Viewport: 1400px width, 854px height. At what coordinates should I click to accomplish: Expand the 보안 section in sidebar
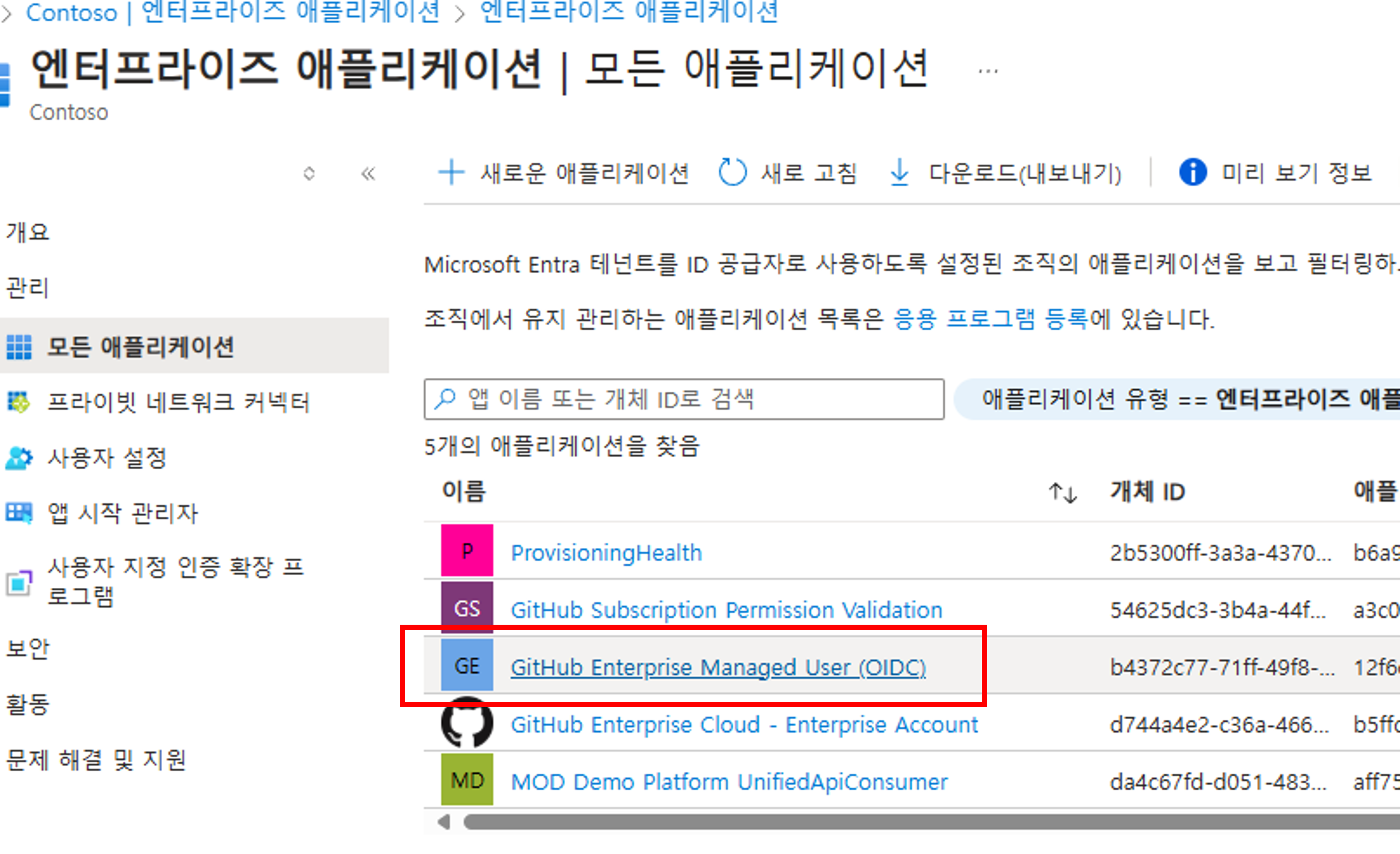point(27,649)
